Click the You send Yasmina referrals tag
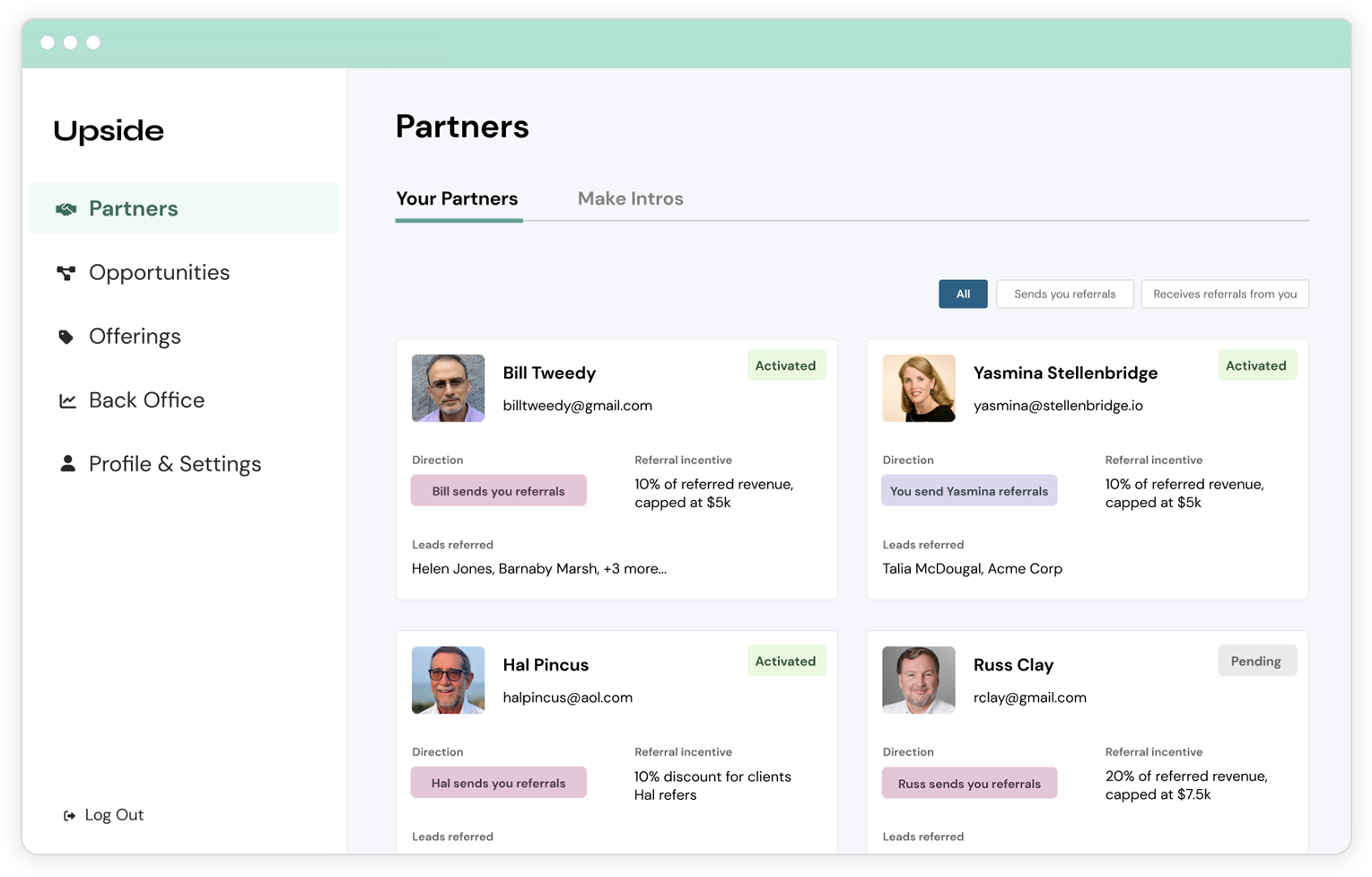Viewport: 1372px width, 877px height. click(968, 491)
